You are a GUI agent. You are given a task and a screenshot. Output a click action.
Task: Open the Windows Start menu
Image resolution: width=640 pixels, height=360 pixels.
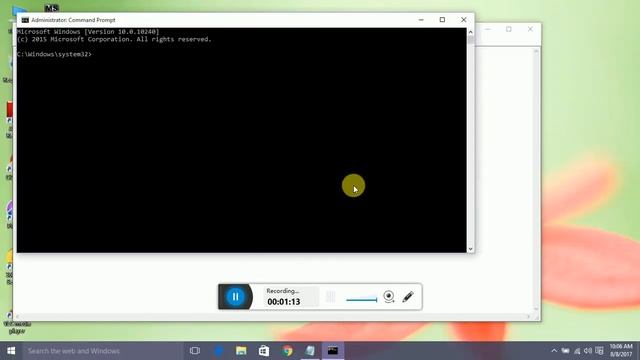(x=11, y=351)
